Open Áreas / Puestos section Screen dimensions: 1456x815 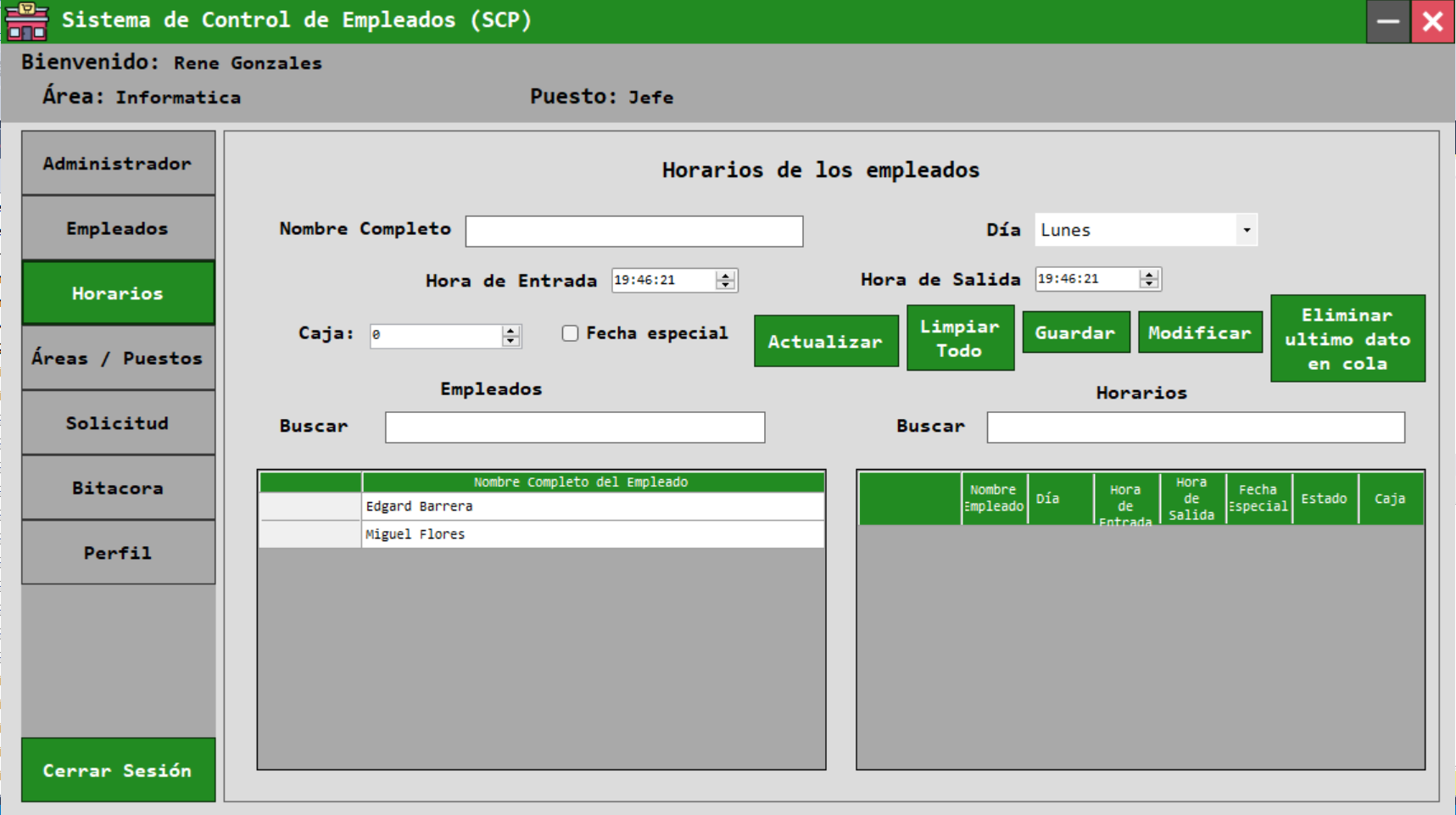[x=118, y=358]
